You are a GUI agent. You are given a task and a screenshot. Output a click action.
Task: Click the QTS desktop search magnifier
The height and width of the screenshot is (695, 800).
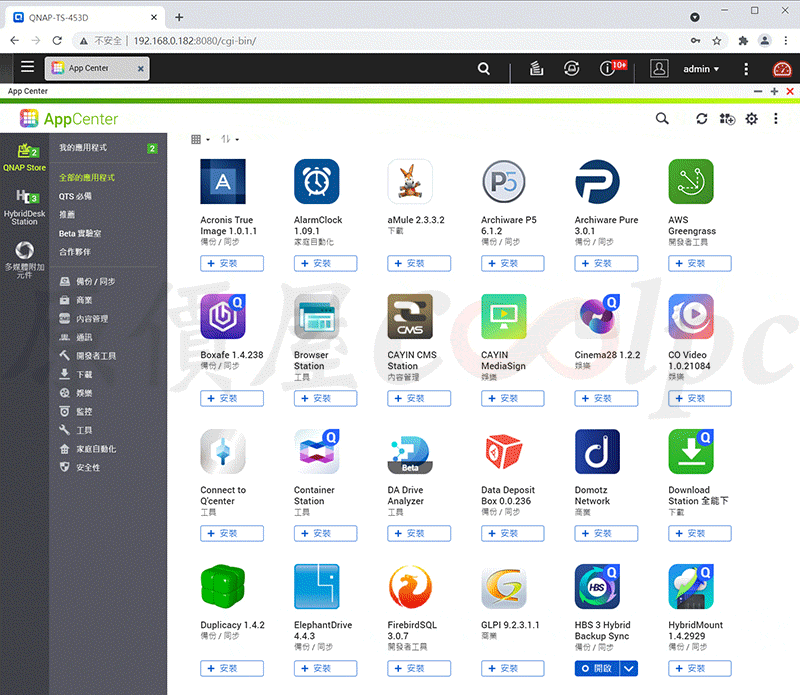[484, 68]
